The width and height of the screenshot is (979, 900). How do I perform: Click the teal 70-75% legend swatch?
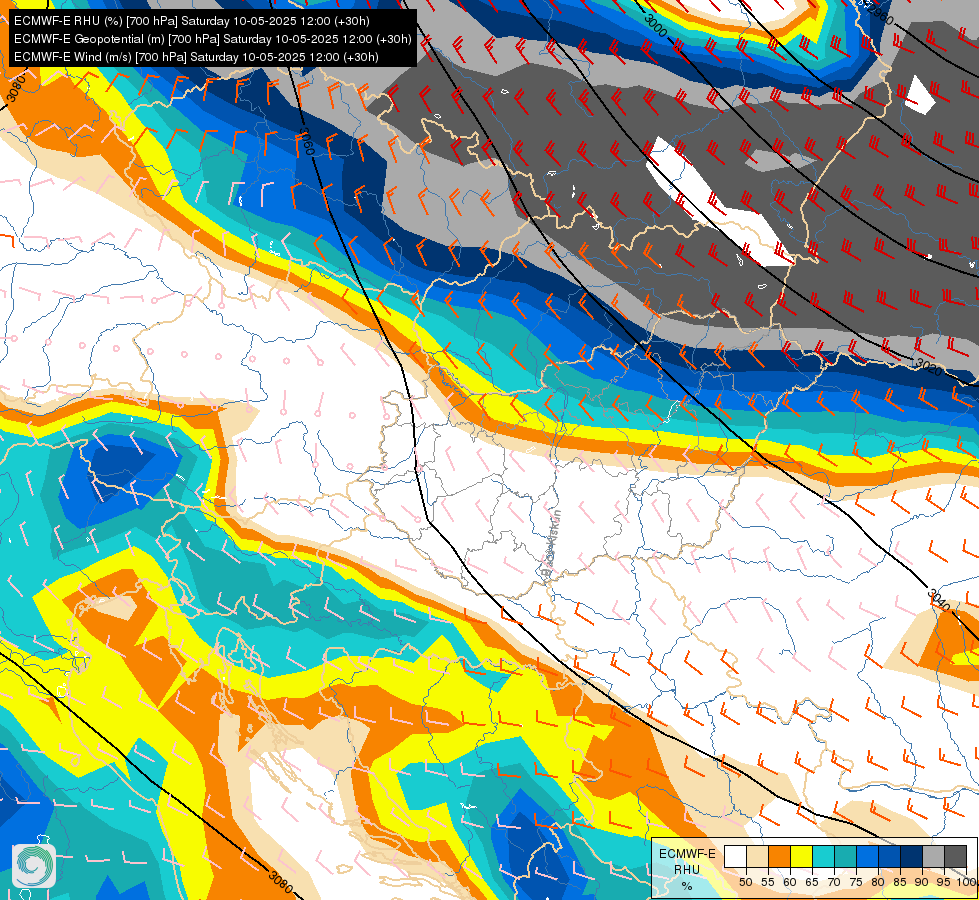point(845,857)
